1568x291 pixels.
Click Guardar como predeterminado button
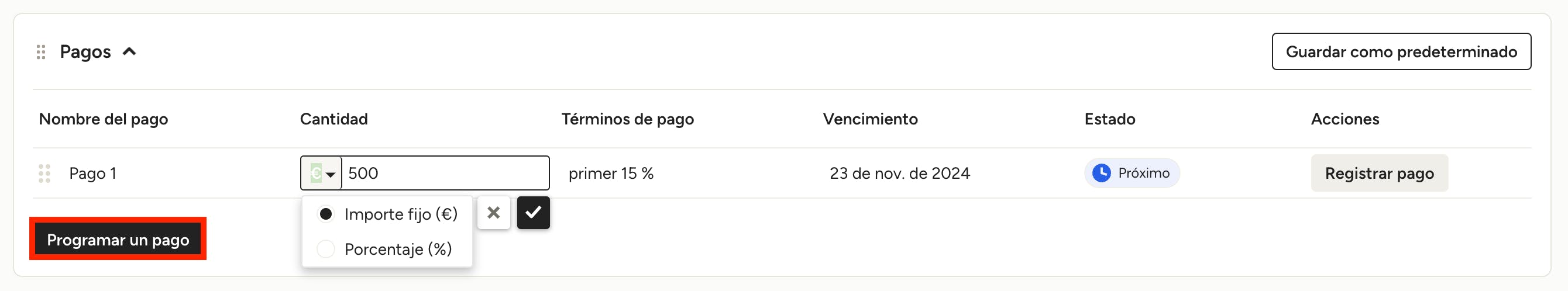pyautogui.click(x=1401, y=51)
